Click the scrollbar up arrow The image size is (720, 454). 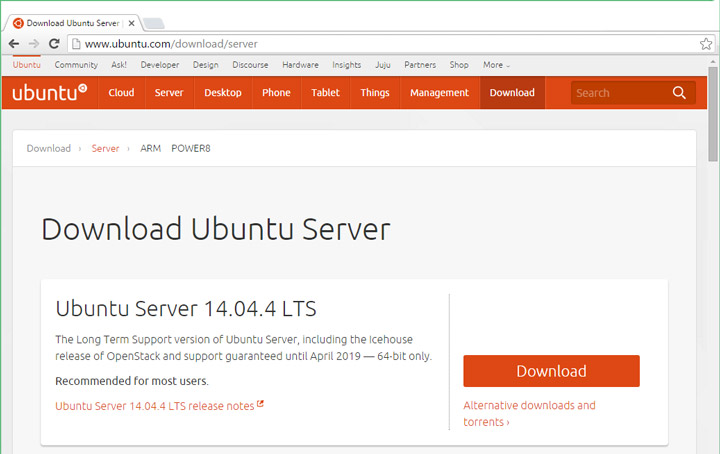point(713,61)
